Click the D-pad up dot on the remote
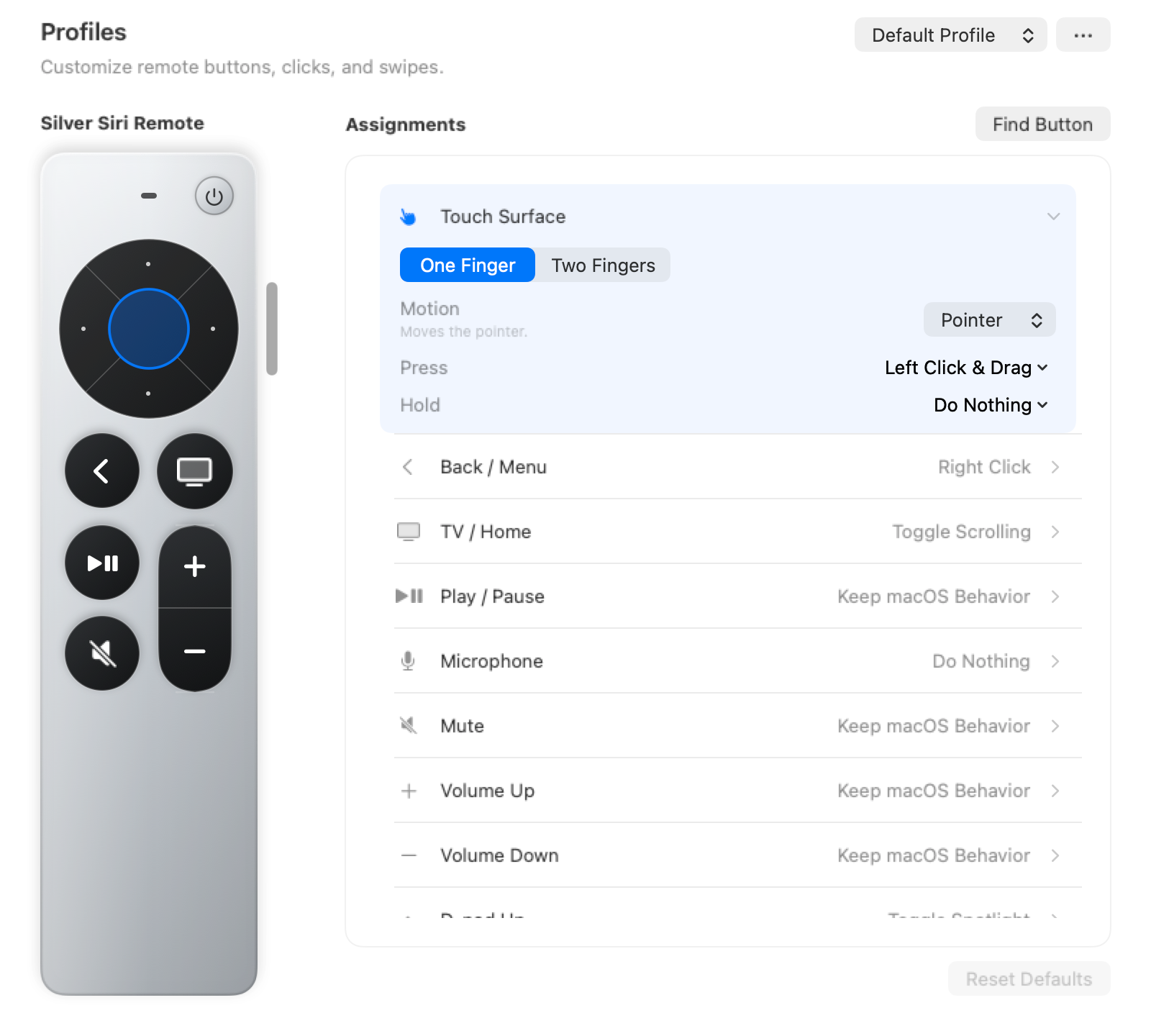 coord(148,264)
